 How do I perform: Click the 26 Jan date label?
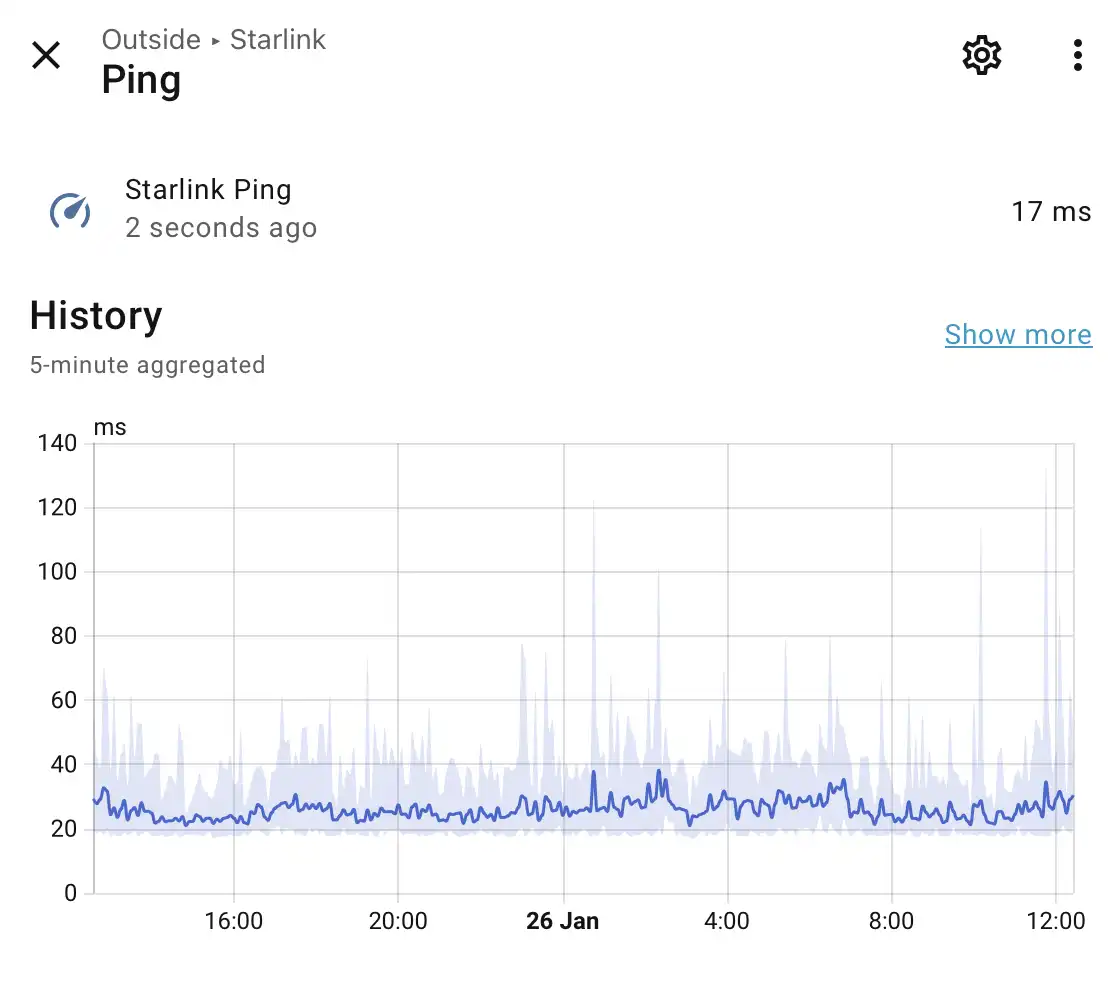[x=562, y=921]
